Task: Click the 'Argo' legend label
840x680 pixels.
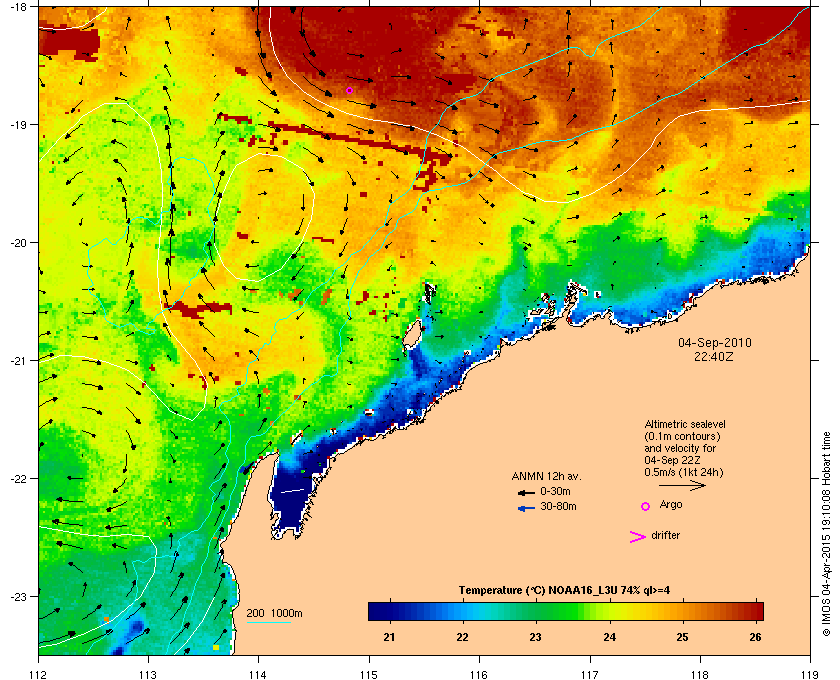Action: click(x=671, y=505)
